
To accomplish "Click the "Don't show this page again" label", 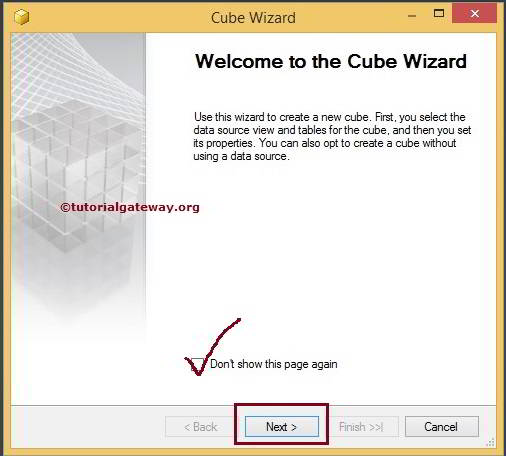I will pyautogui.click(x=274, y=364).
